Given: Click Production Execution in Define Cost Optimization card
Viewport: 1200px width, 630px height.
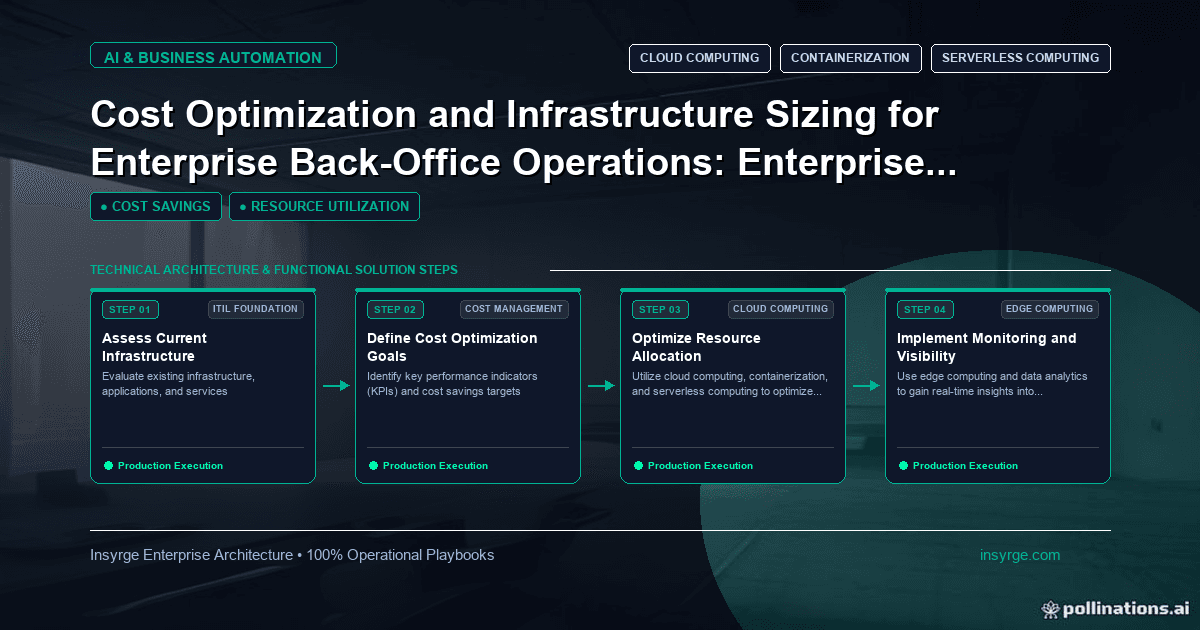Looking at the screenshot, I should coord(435,466).
